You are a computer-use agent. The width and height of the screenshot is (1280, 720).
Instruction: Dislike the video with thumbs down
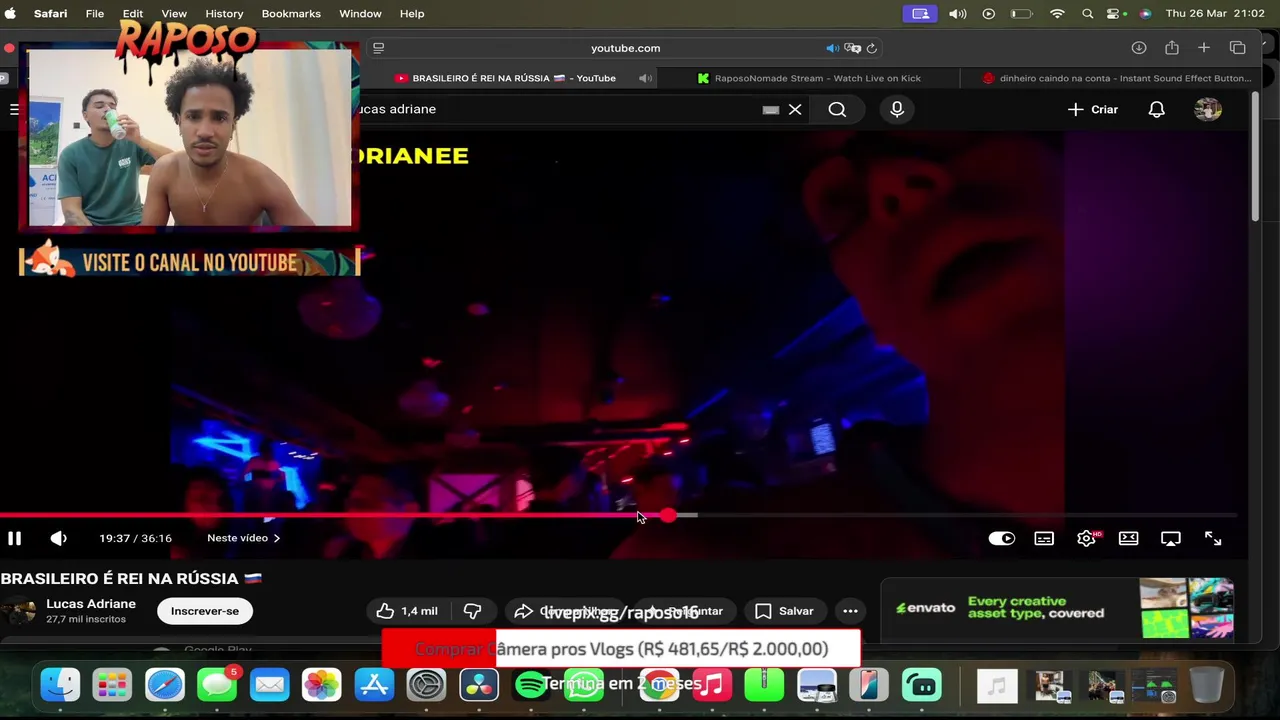pyautogui.click(x=473, y=611)
